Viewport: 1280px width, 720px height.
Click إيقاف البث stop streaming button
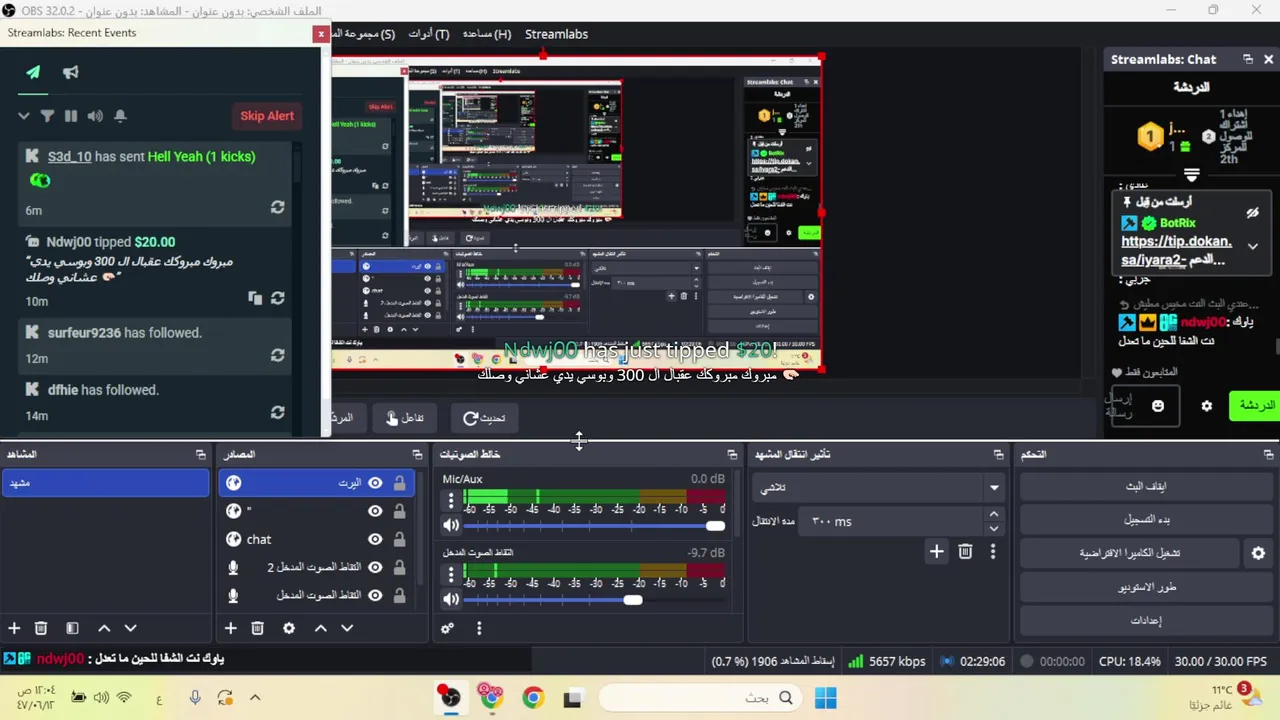tap(1146, 486)
